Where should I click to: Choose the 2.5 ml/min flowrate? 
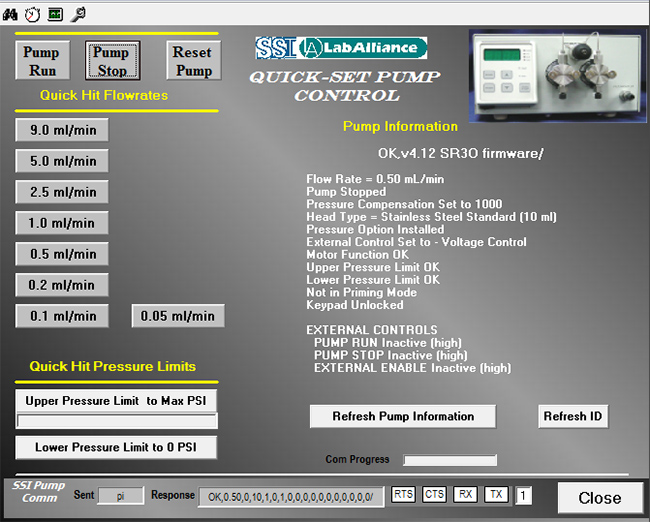point(62,192)
